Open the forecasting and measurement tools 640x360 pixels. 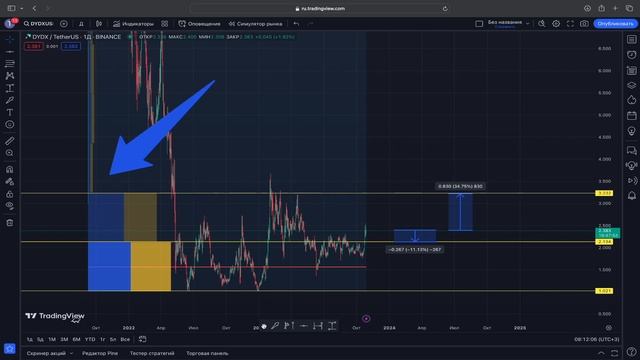pyautogui.click(x=10, y=88)
